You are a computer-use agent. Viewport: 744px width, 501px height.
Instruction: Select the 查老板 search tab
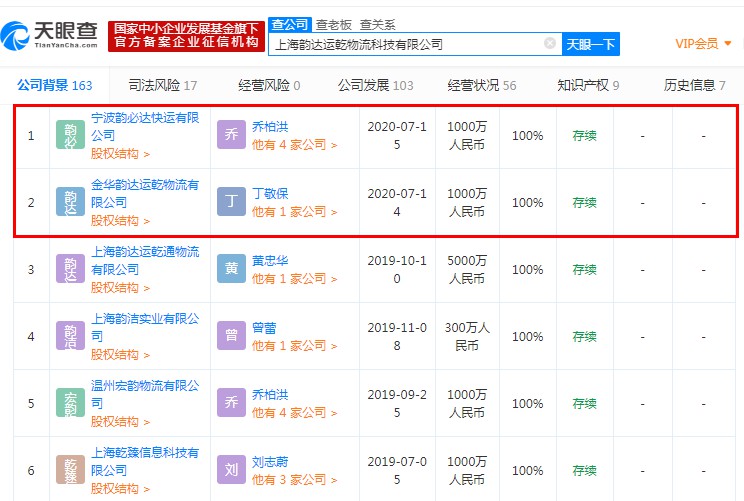[x=334, y=25]
